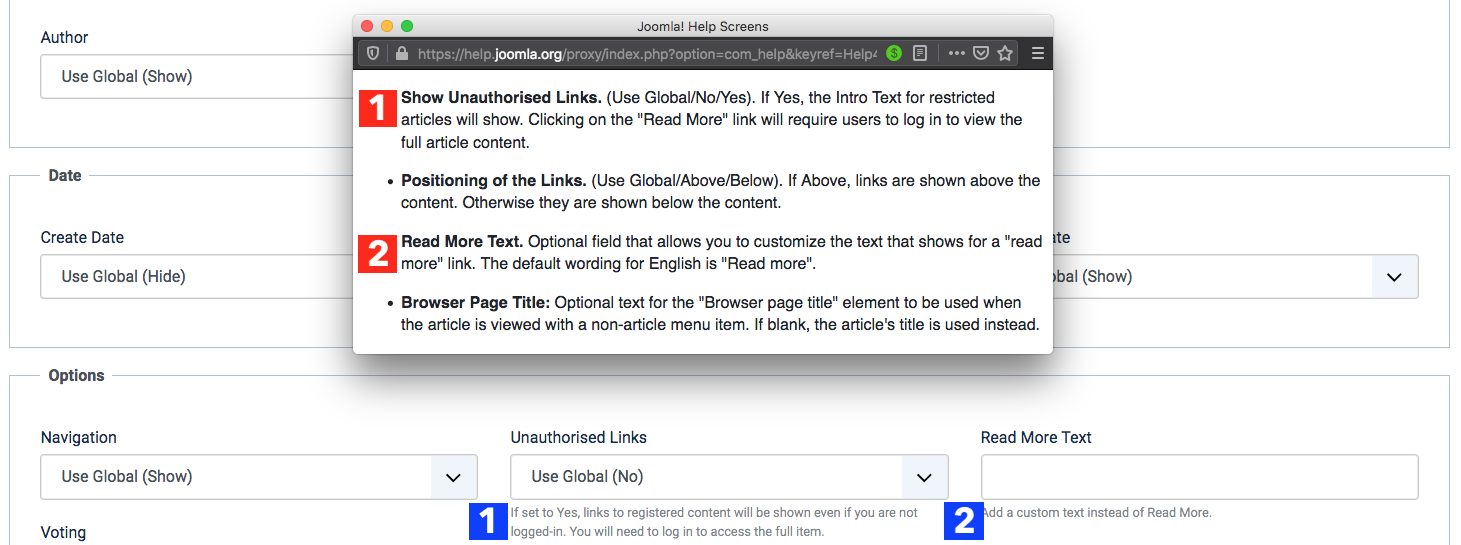Click the Read More Text input field

[1199, 476]
